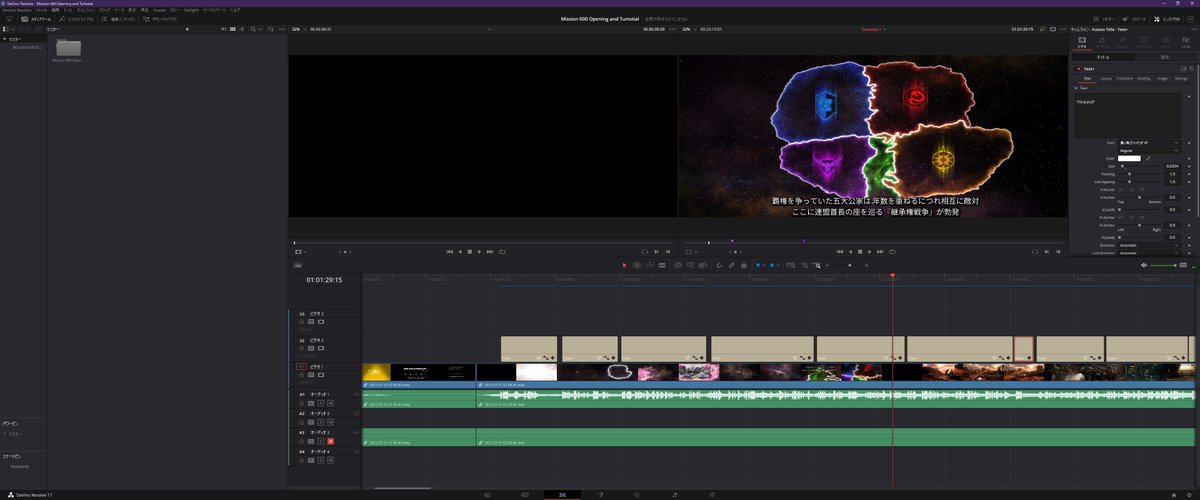Switch to the Fusion page icon

click(600, 494)
